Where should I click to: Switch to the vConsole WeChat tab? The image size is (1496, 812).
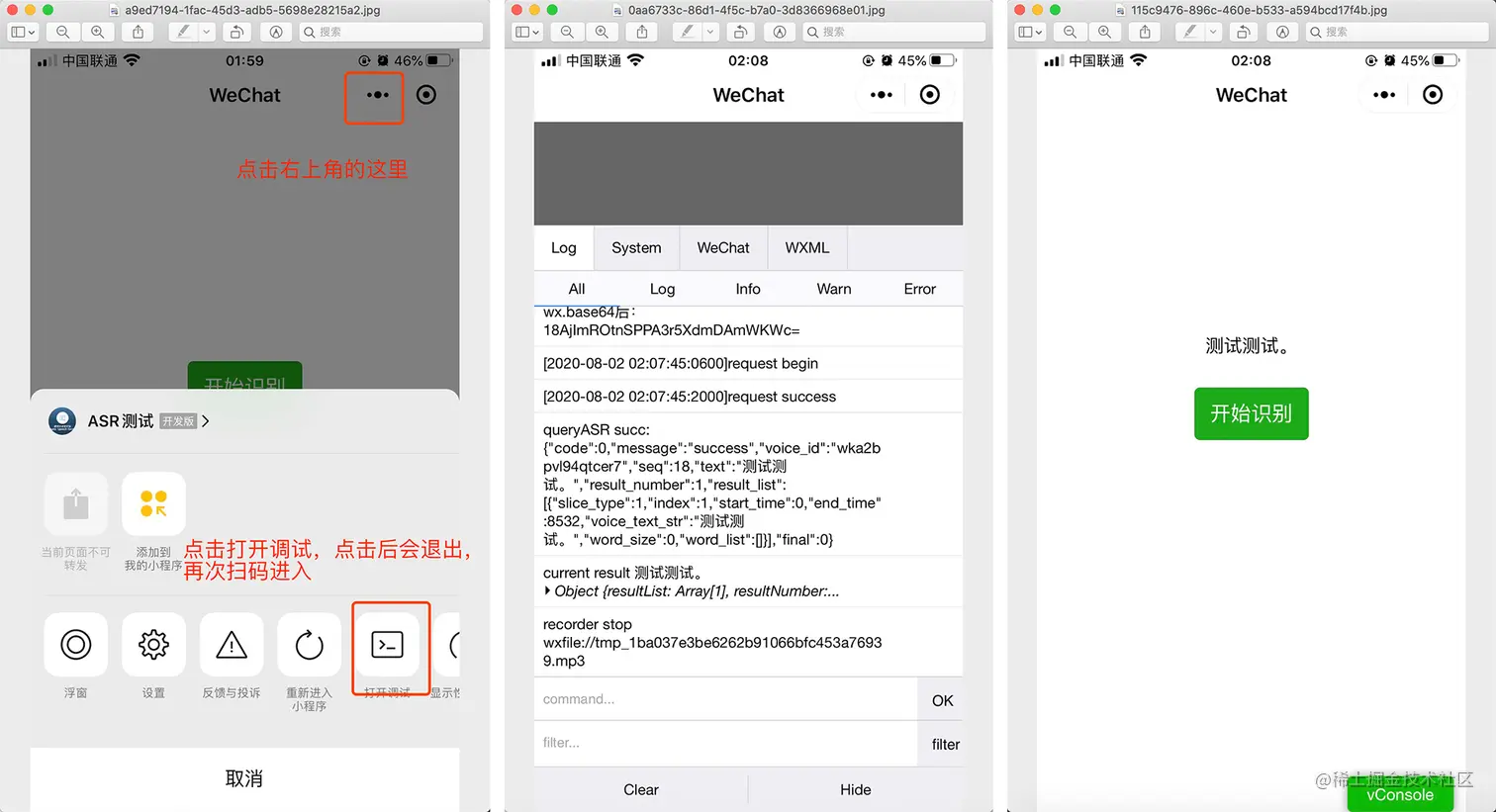pos(723,248)
